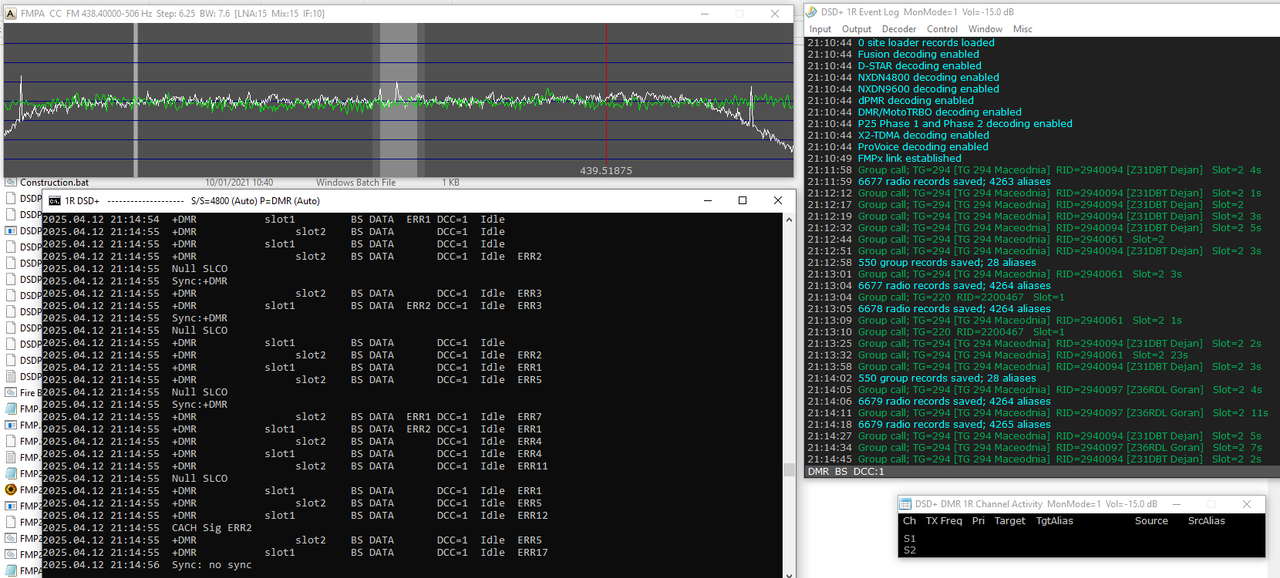
Task: Click 'P25 Phase 1 and Phase 2 decoding enabled'
Action: pos(965,124)
